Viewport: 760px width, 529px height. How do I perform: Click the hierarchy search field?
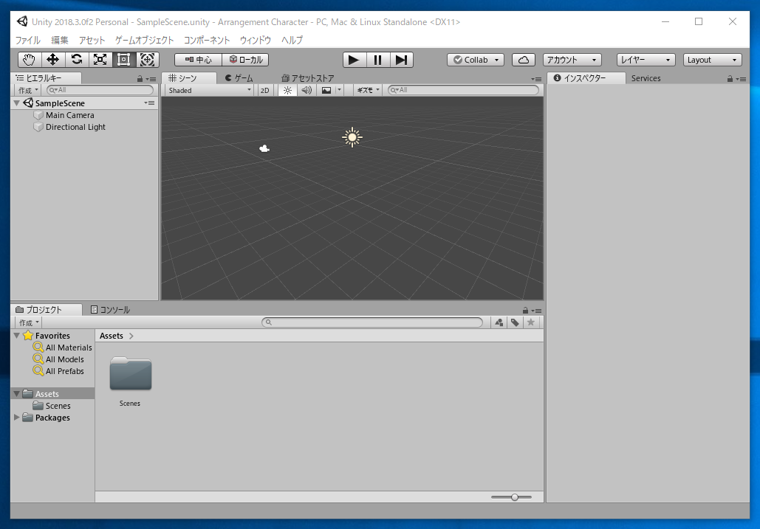[100, 90]
